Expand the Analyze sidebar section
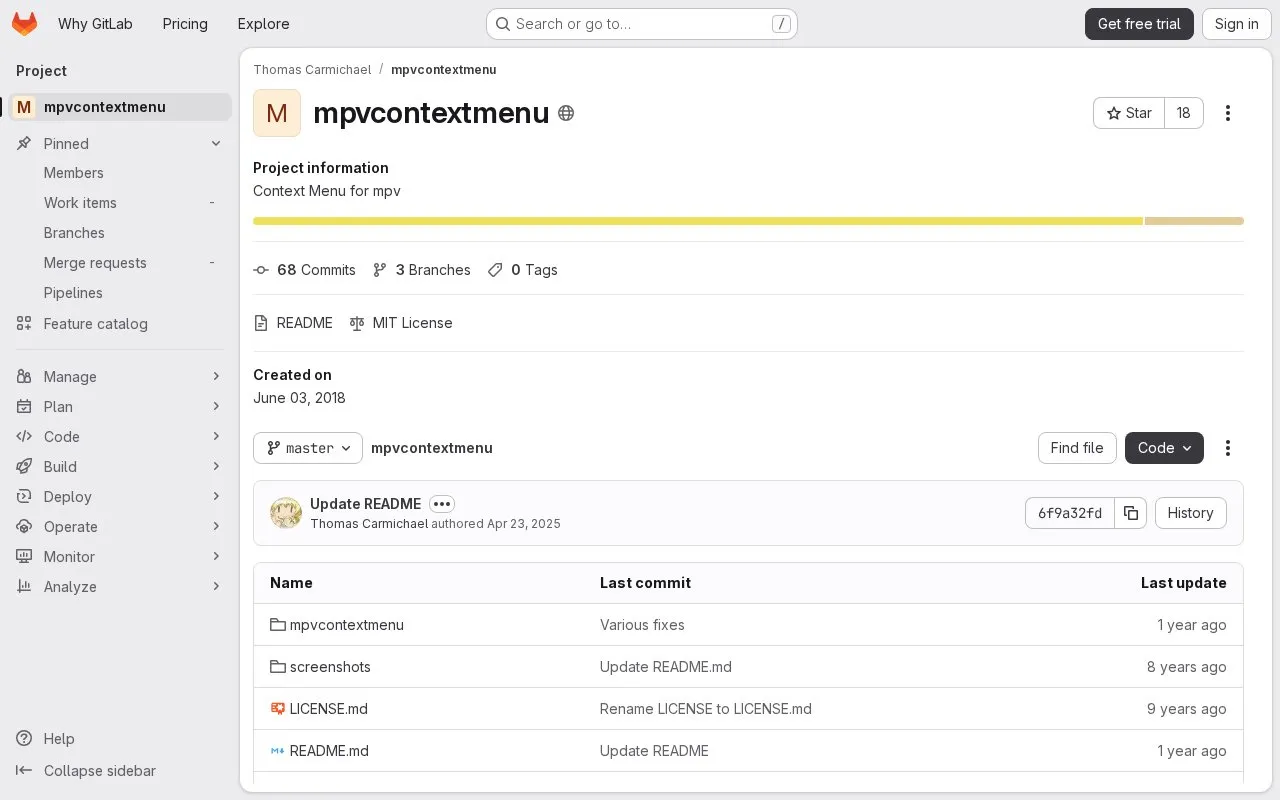 pos(120,587)
